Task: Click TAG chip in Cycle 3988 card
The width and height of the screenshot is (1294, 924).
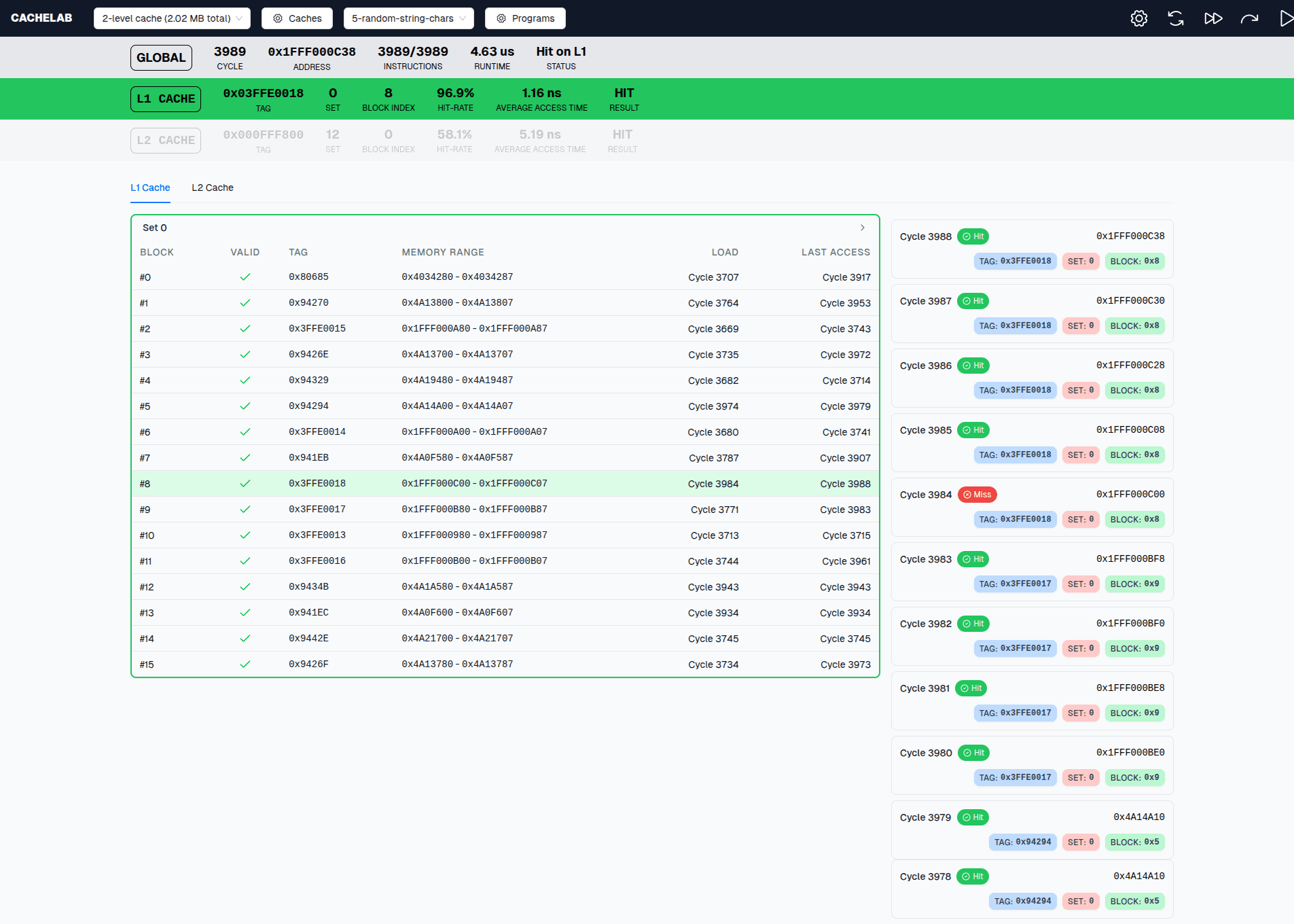Action: click(1015, 262)
